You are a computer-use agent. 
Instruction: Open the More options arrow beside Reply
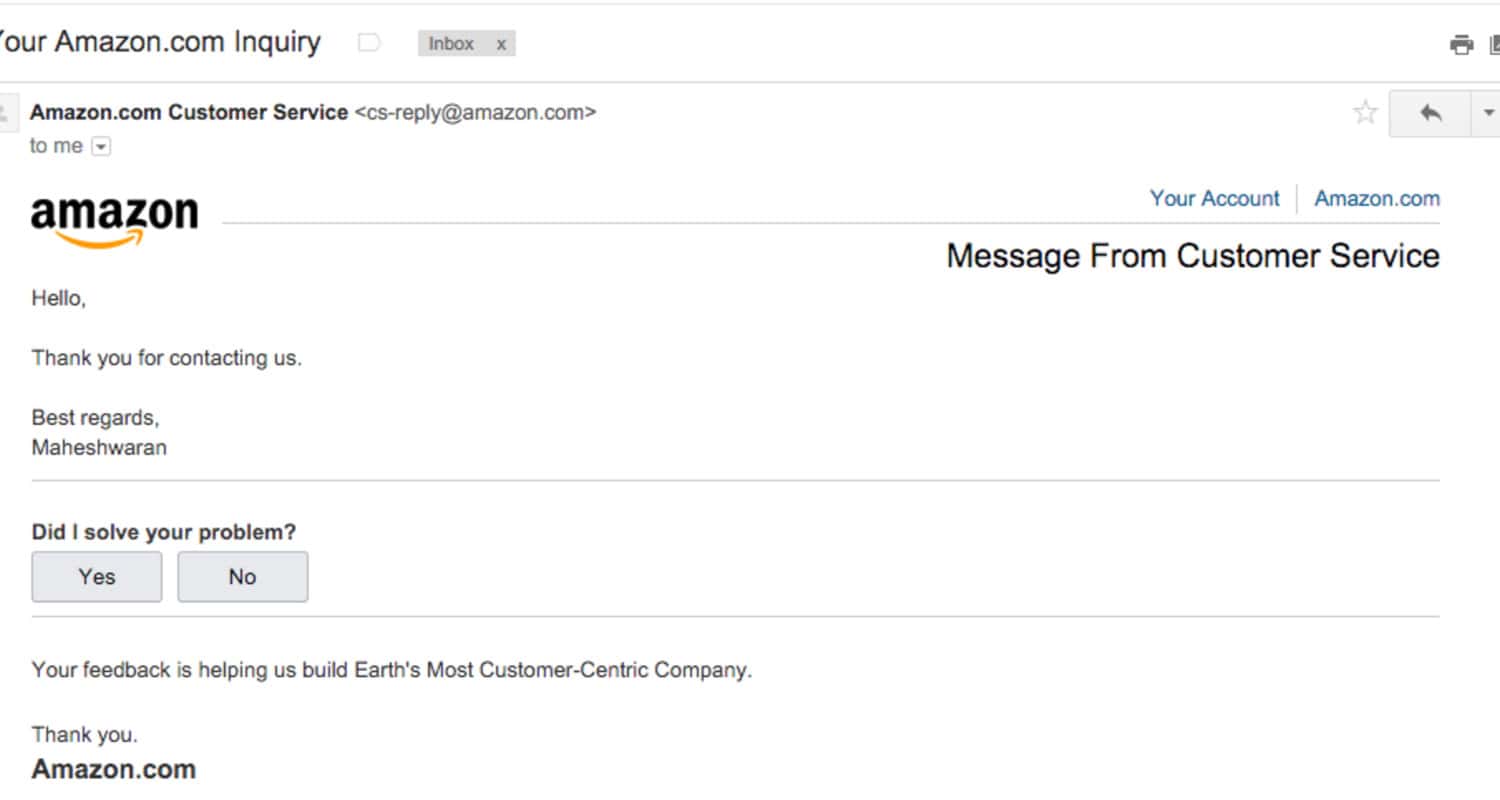1486,113
